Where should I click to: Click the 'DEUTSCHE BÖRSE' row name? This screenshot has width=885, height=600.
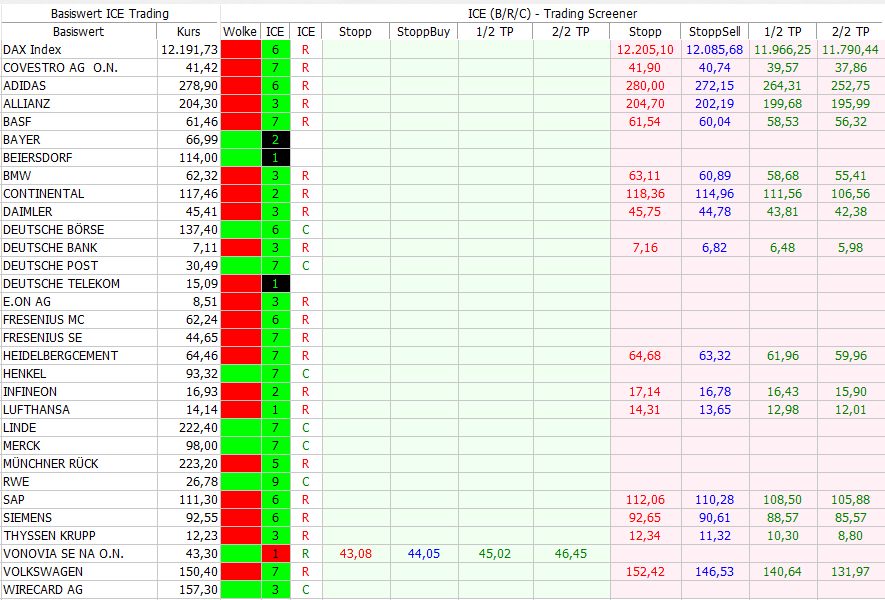pos(54,230)
